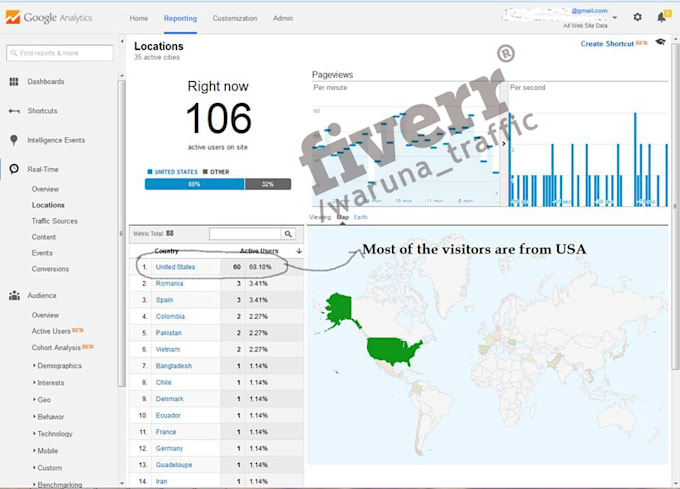Select Bangladesh in country table
The width and height of the screenshot is (680, 489).
coord(173,366)
